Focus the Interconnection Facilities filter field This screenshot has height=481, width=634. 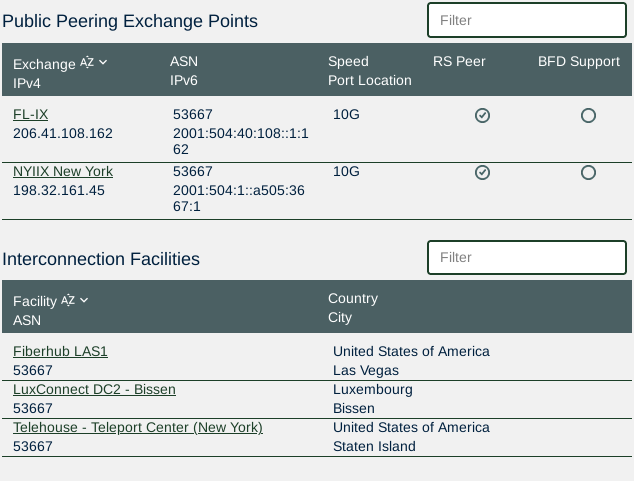point(527,257)
